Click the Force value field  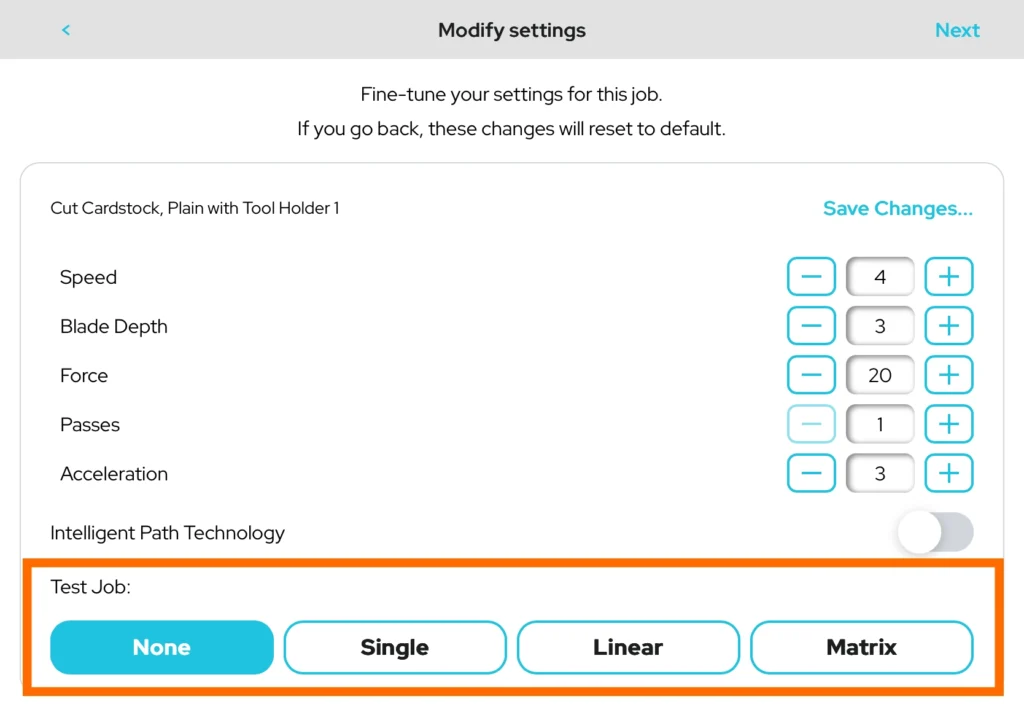click(x=880, y=375)
